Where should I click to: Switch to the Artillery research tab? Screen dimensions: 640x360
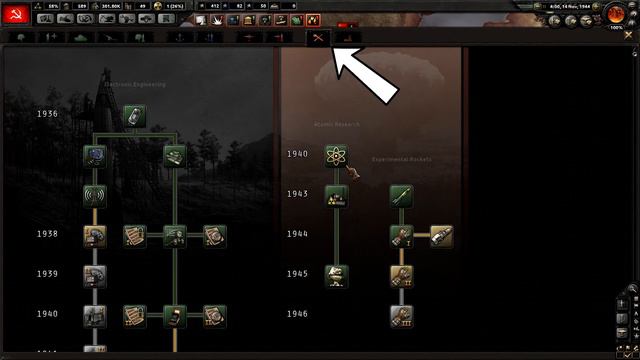click(x=111, y=38)
